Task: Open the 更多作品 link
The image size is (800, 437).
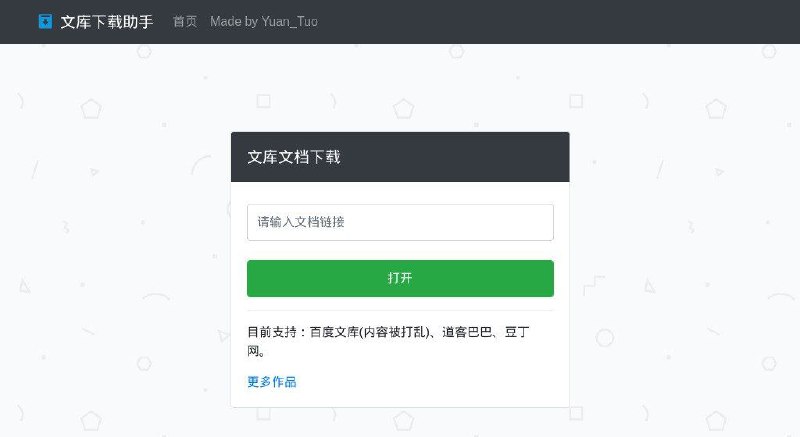Action: pyautogui.click(x=272, y=382)
